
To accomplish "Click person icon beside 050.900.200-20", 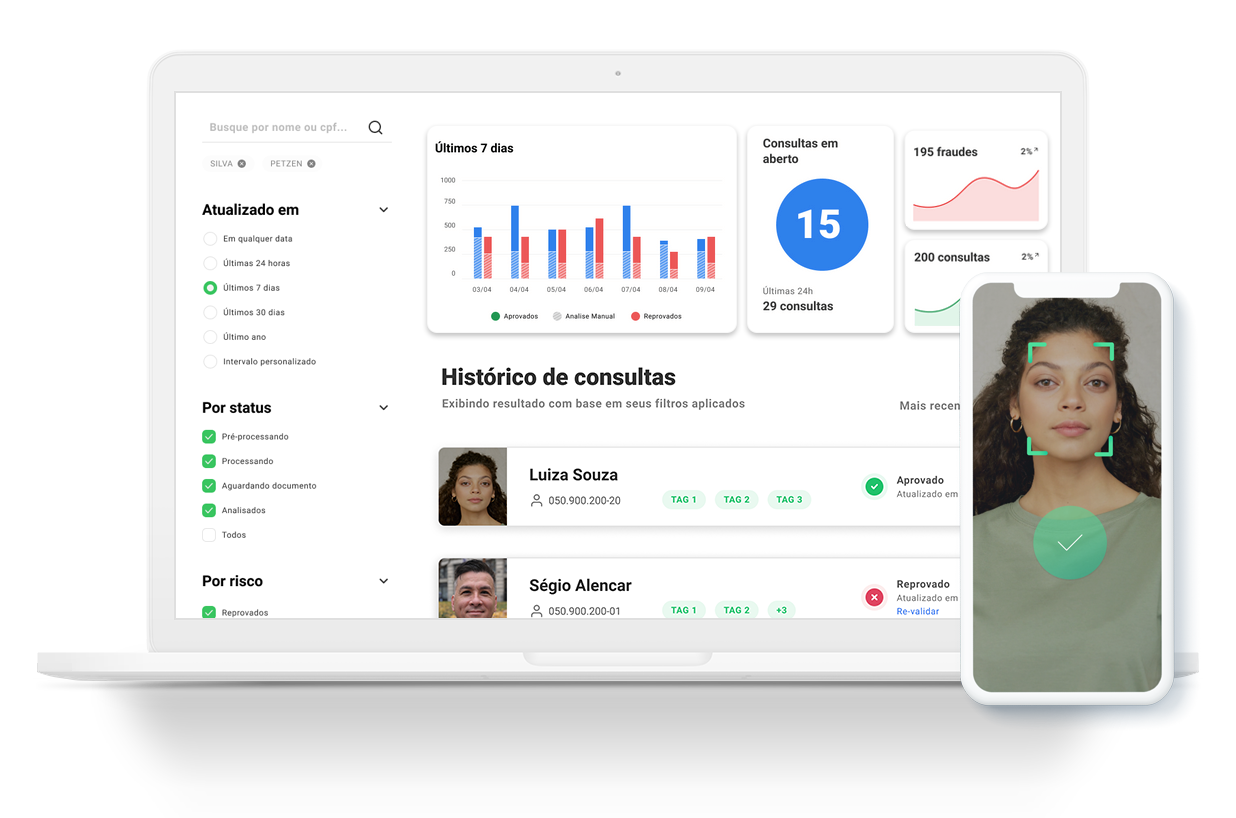I will pyautogui.click(x=536, y=500).
